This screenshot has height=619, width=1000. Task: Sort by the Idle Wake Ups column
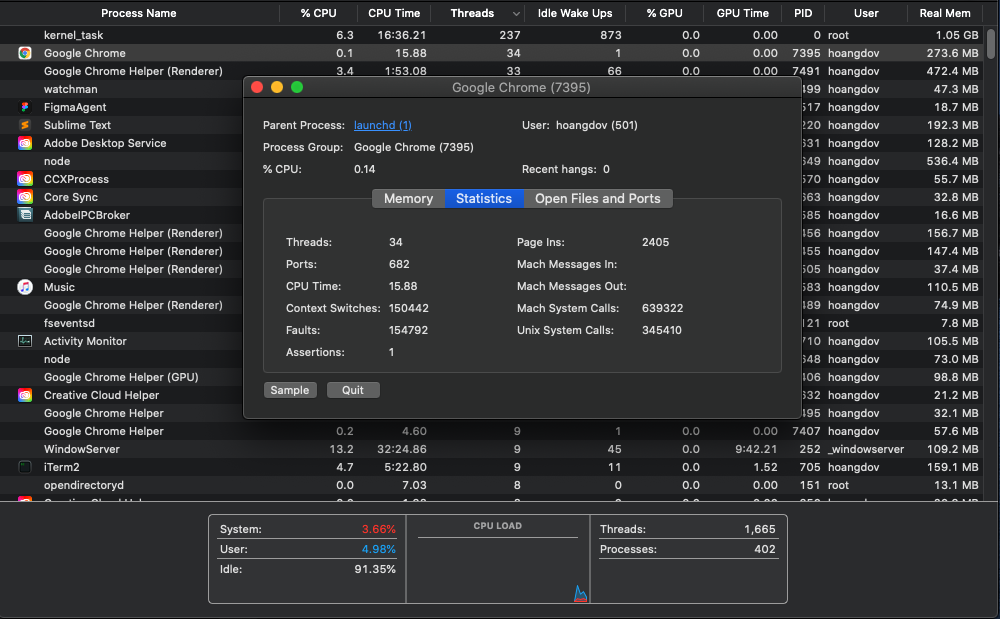pos(575,13)
